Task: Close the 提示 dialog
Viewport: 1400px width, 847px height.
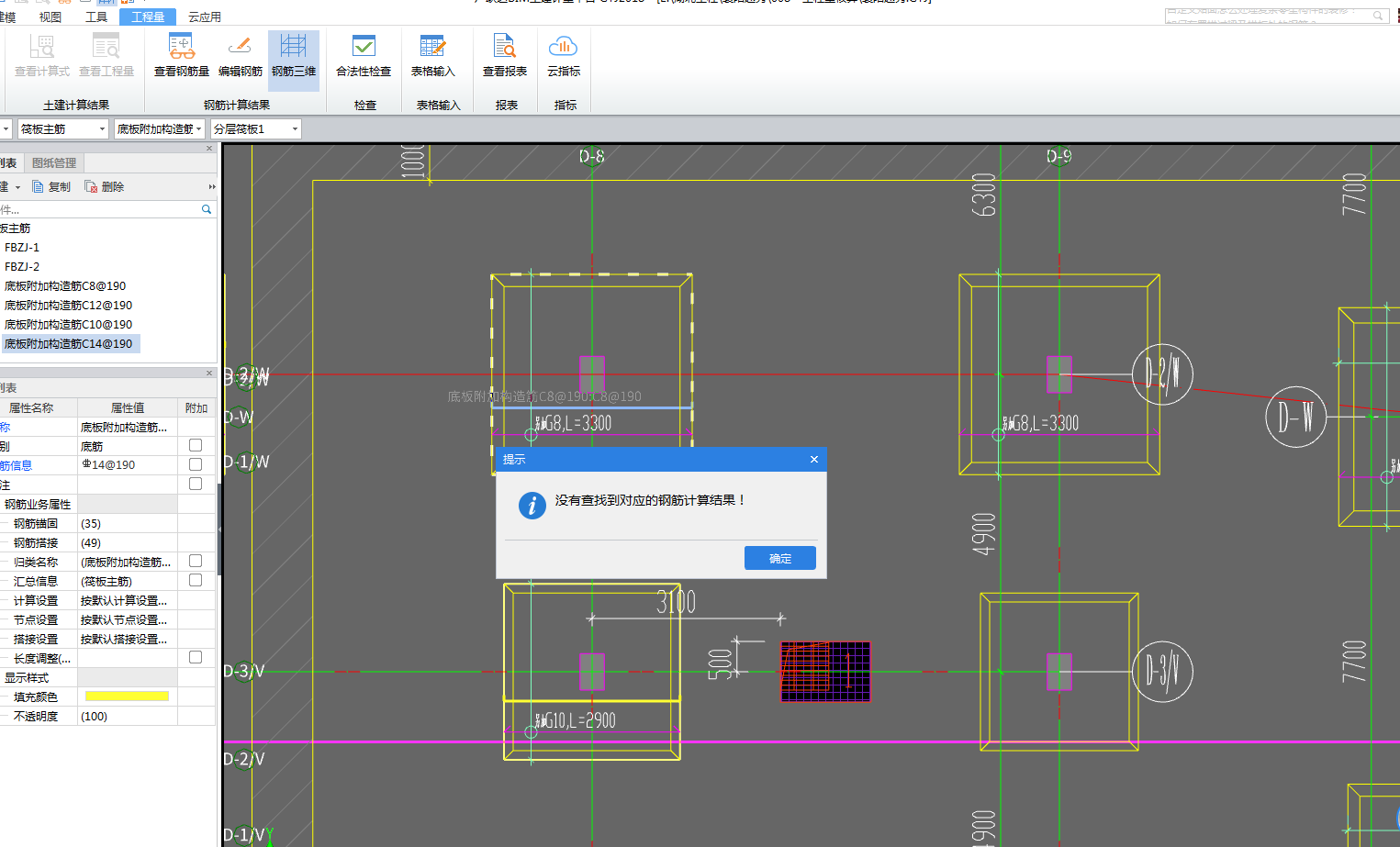Action: tap(814, 459)
